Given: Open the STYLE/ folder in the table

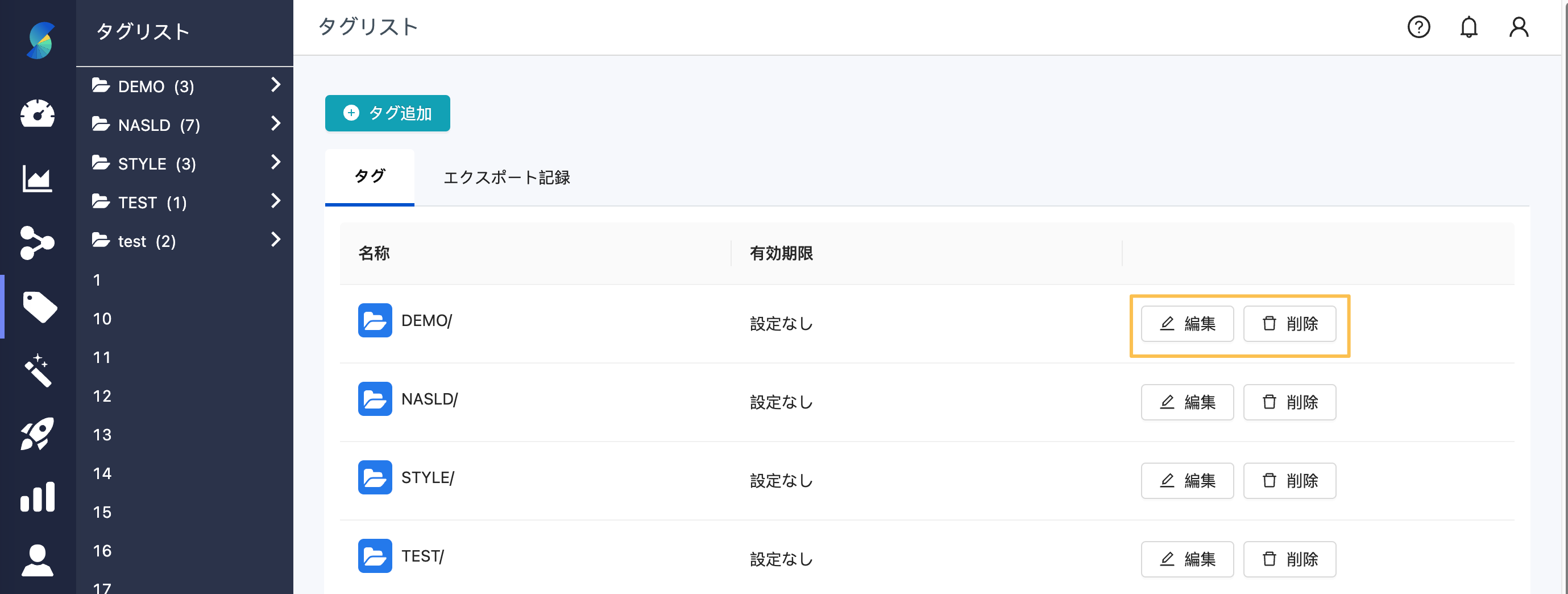Looking at the screenshot, I should point(428,477).
